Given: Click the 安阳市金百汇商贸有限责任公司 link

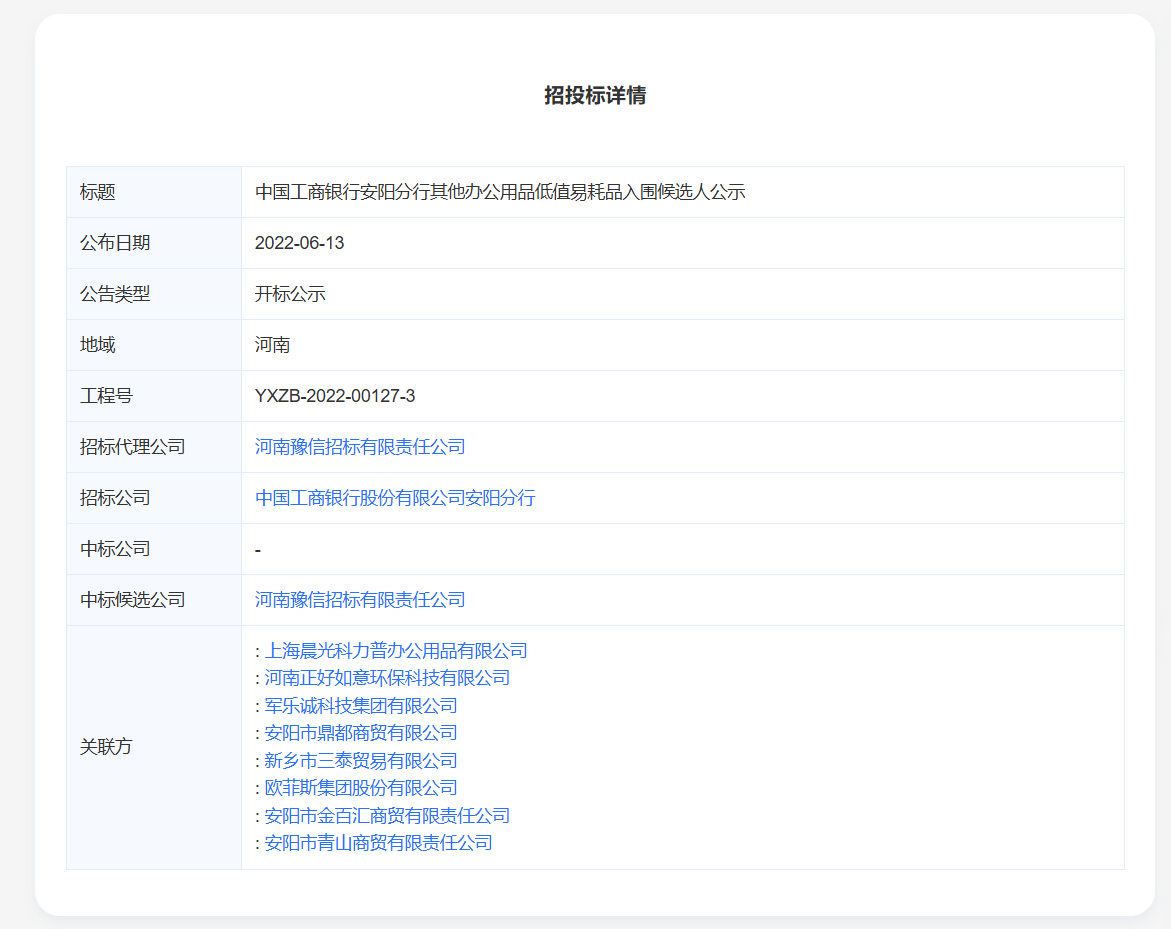Looking at the screenshot, I should [x=387, y=816].
